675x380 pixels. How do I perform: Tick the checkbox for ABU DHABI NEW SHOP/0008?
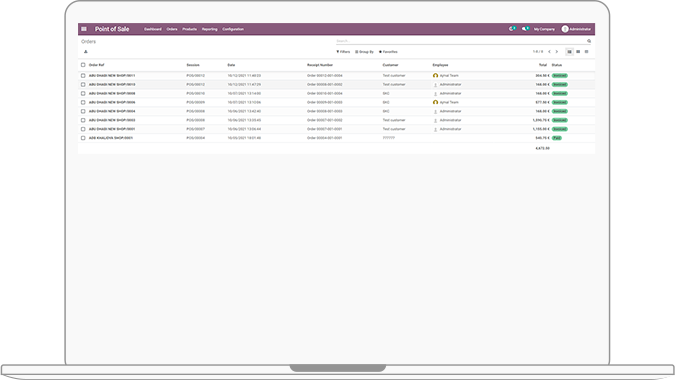(x=83, y=93)
